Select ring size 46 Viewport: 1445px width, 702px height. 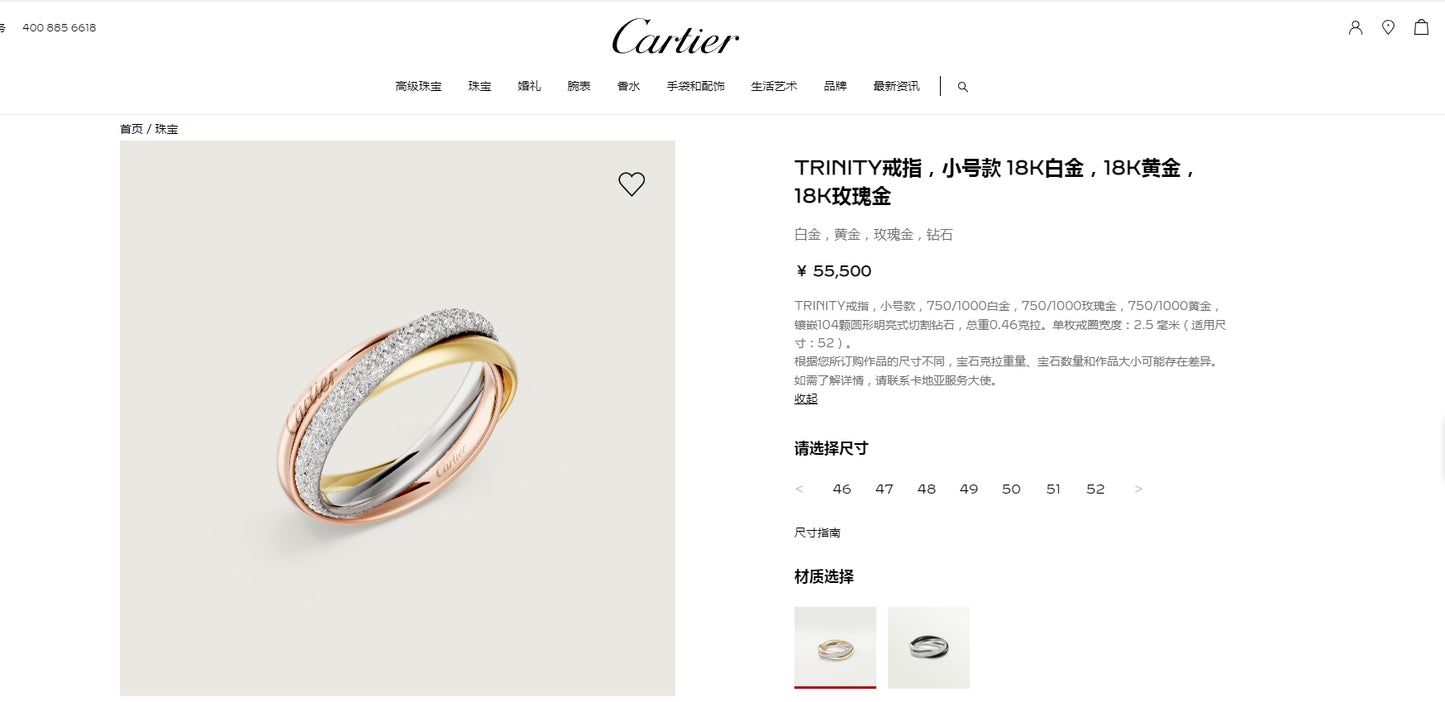tap(842, 489)
